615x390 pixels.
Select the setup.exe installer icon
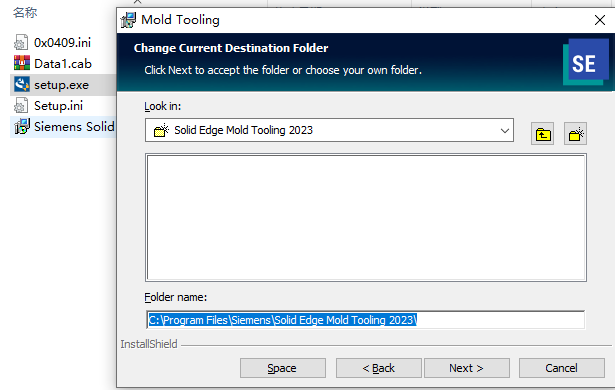point(22,84)
